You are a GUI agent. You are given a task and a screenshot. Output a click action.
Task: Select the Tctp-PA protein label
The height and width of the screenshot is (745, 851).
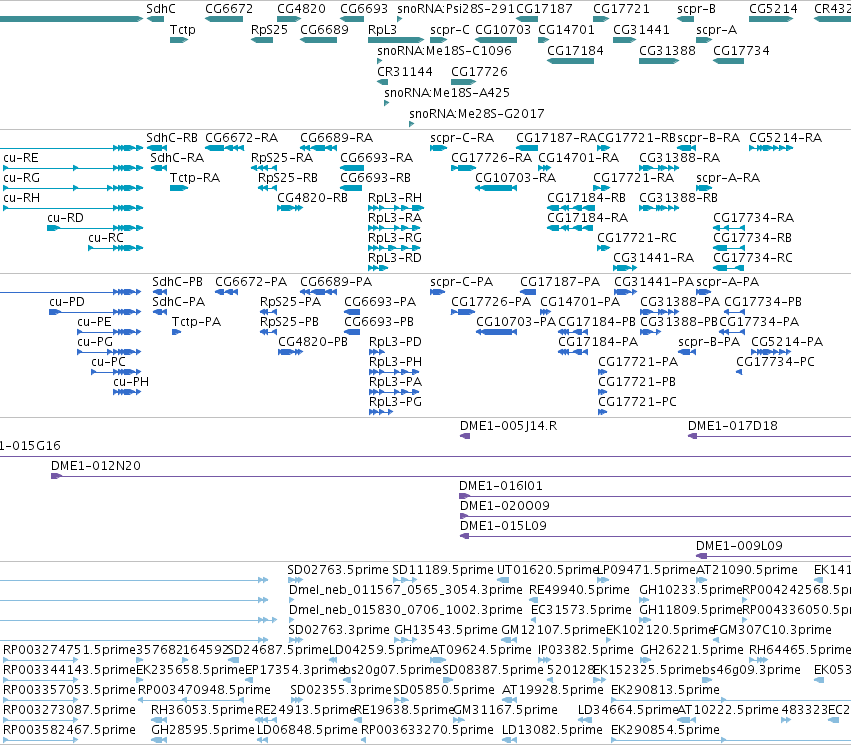(196, 322)
